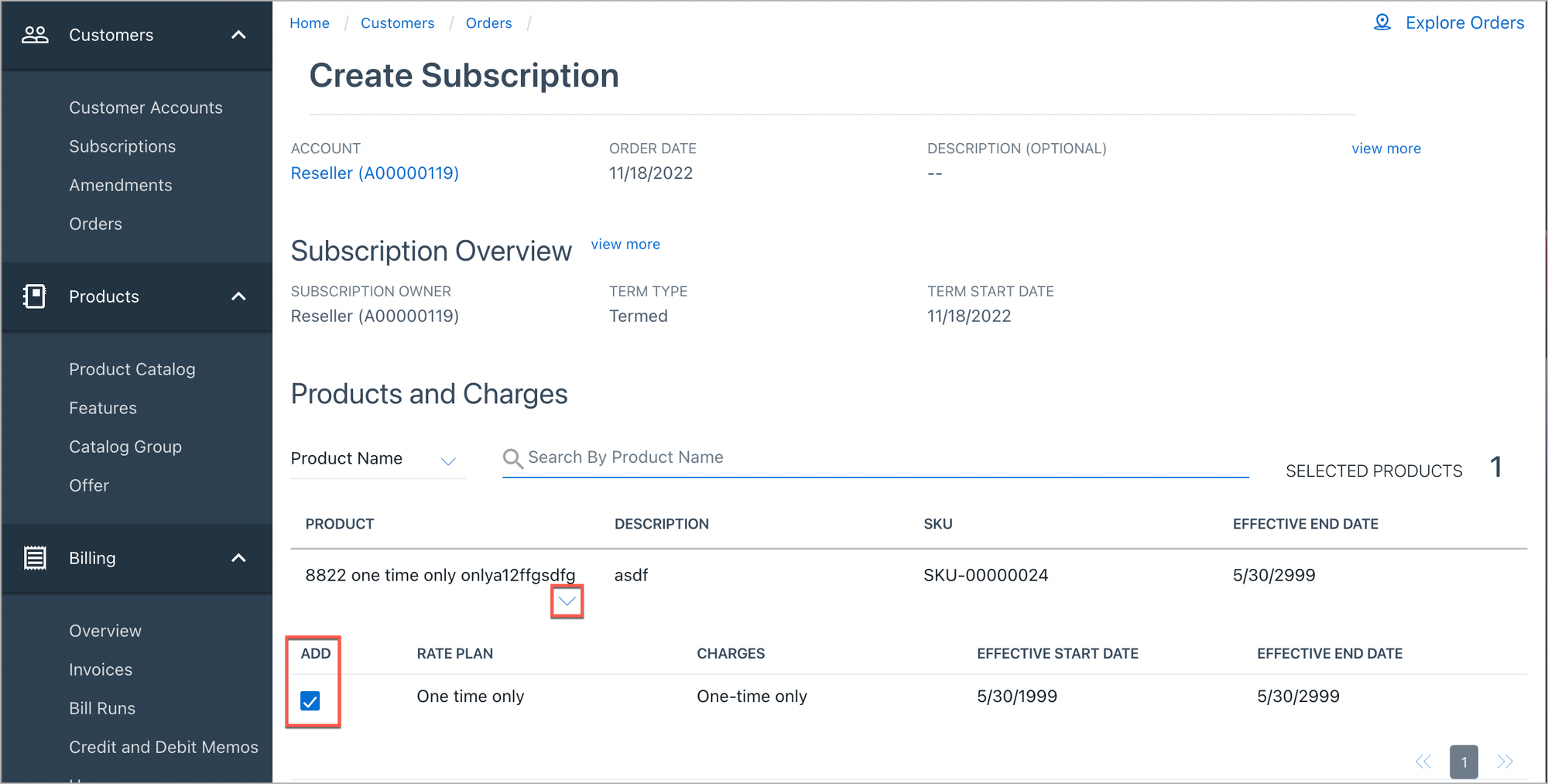Open the Explore Orders page
The height and width of the screenshot is (784, 1548).
point(1464,22)
